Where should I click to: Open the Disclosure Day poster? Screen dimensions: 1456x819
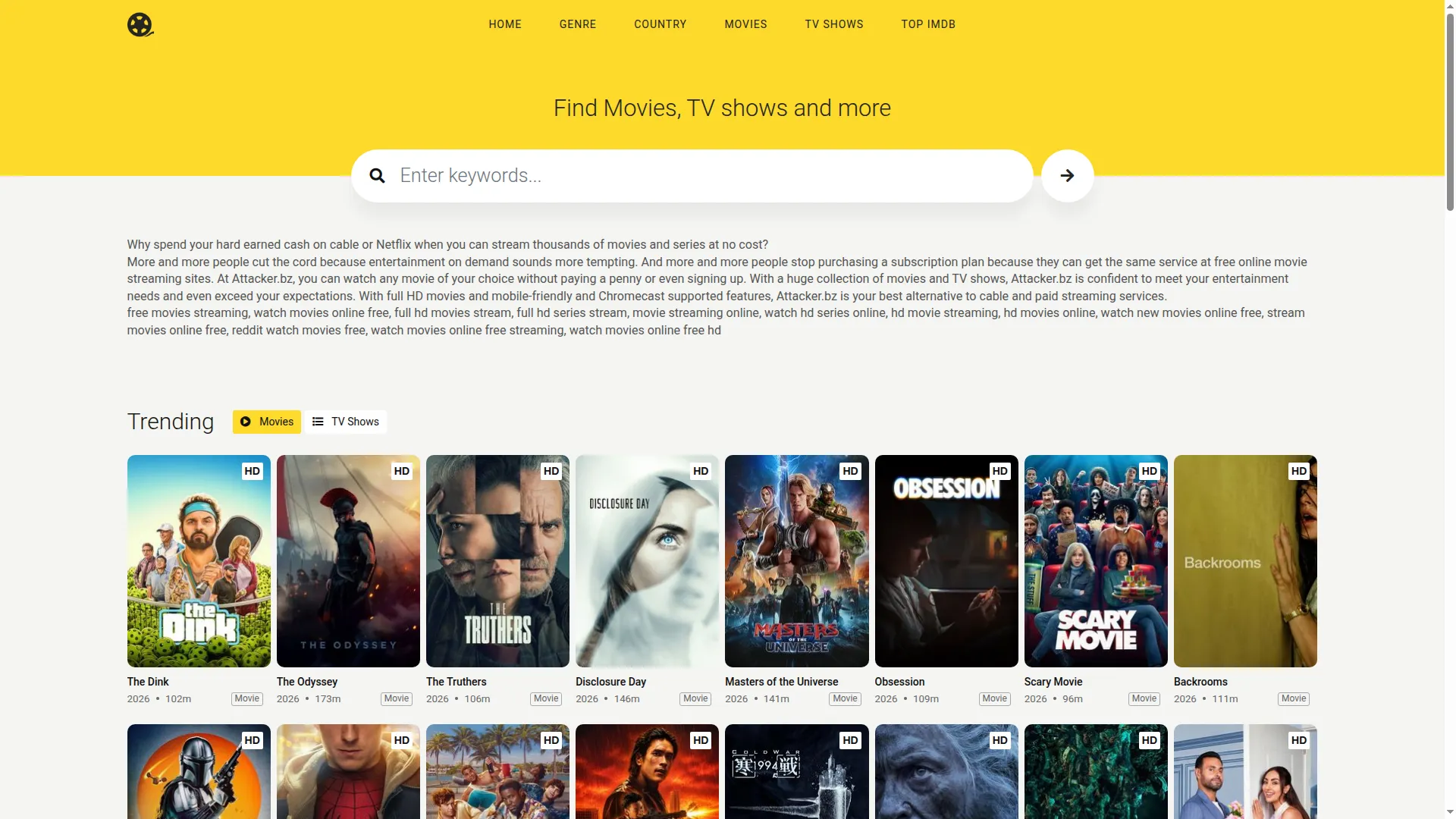pos(647,561)
